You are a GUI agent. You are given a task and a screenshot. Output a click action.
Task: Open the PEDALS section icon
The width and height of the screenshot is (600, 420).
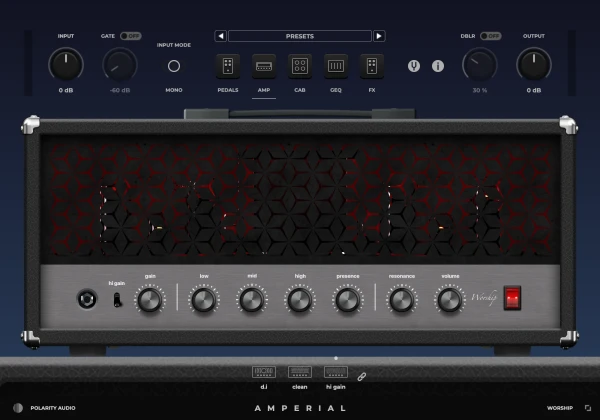(x=228, y=66)
